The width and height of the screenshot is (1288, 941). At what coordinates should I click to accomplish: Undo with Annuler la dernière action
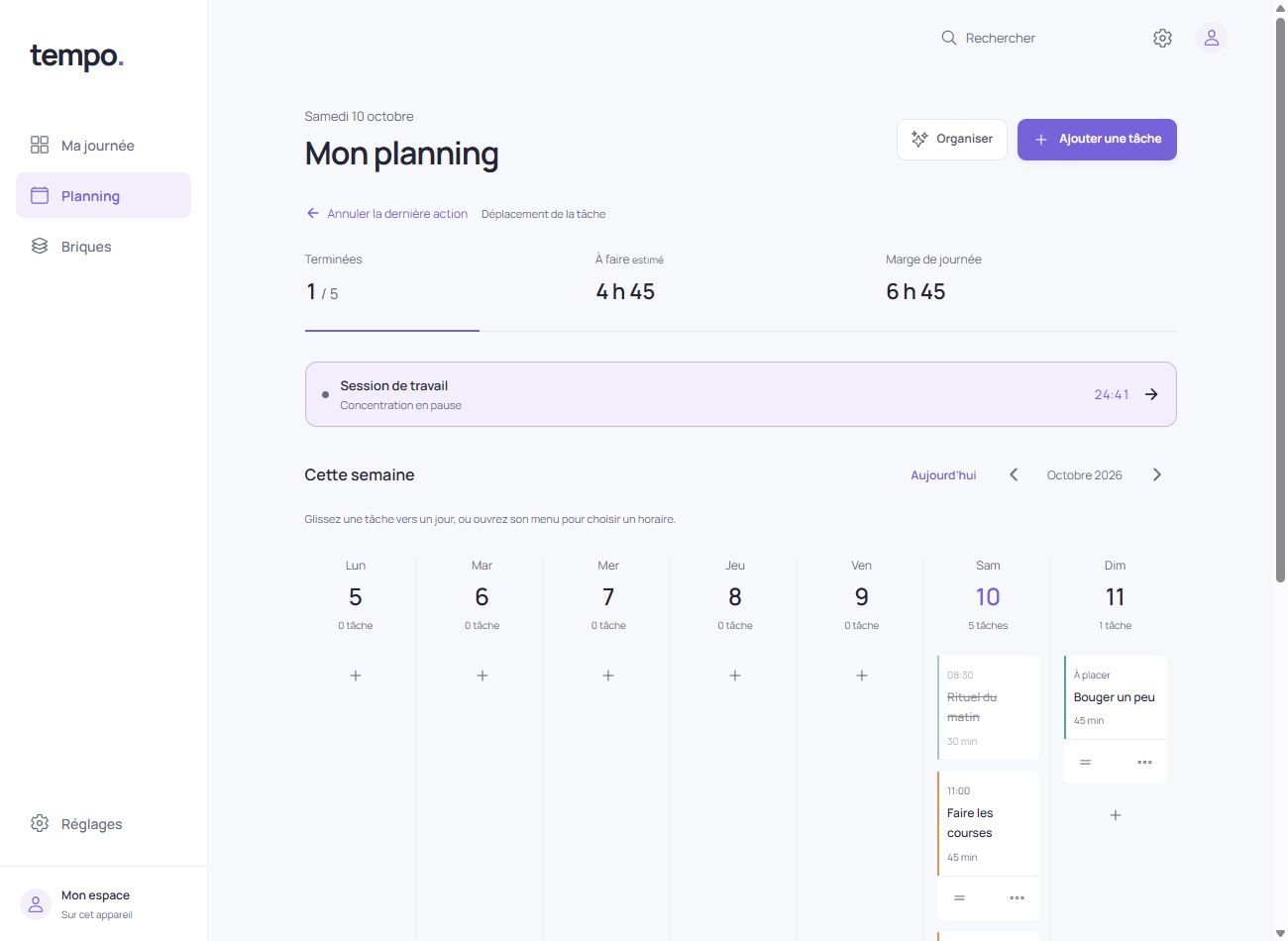386,214
